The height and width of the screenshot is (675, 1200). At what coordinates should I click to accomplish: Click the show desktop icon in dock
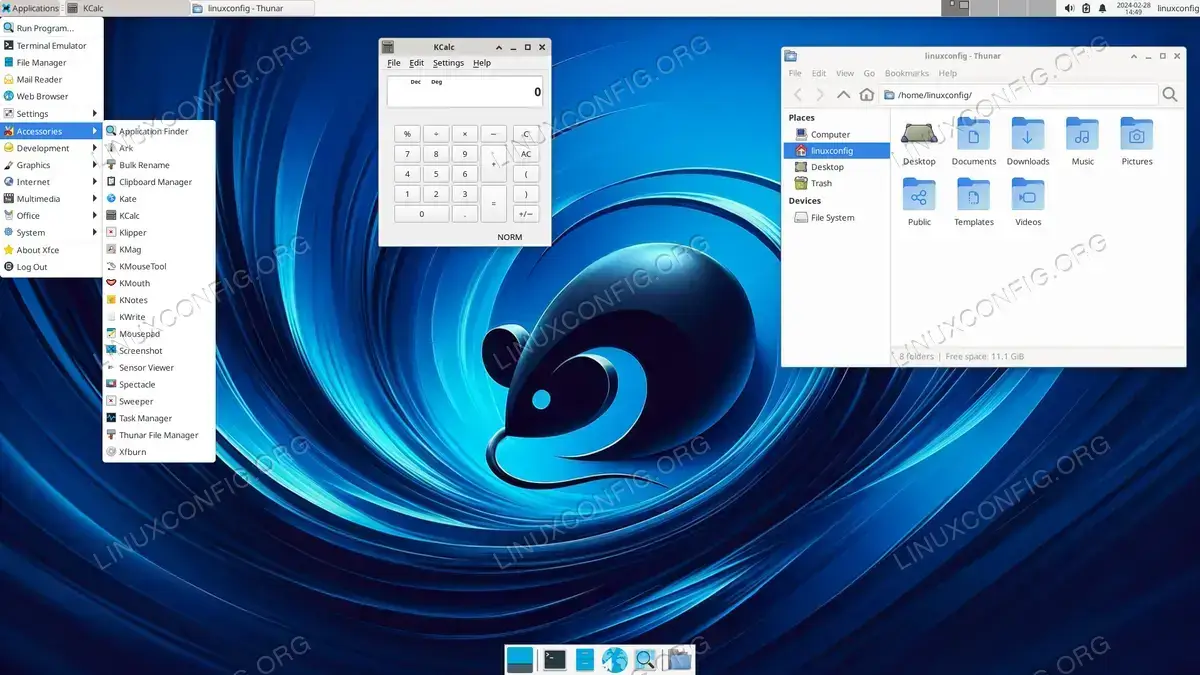pyautogui.click(x=520, y=659)
